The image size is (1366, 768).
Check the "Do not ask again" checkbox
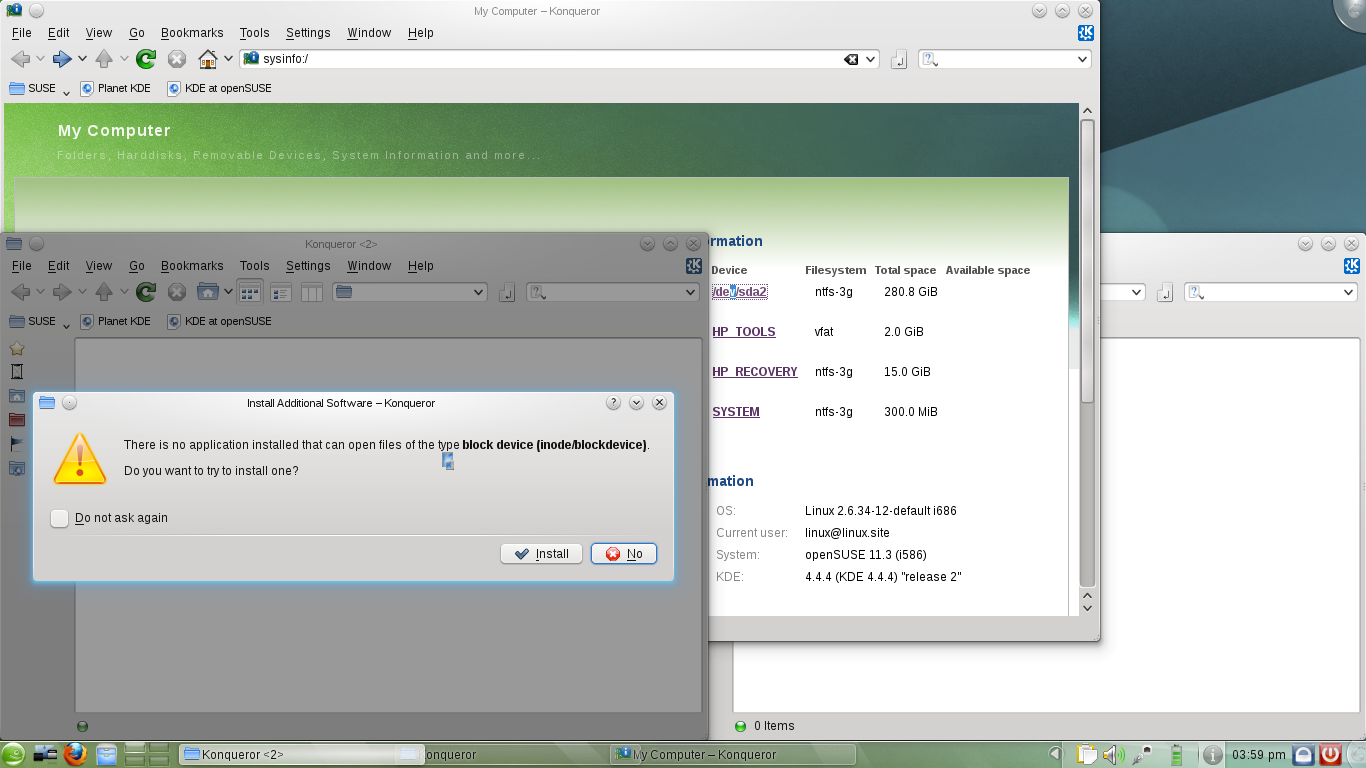coord(60,518)
